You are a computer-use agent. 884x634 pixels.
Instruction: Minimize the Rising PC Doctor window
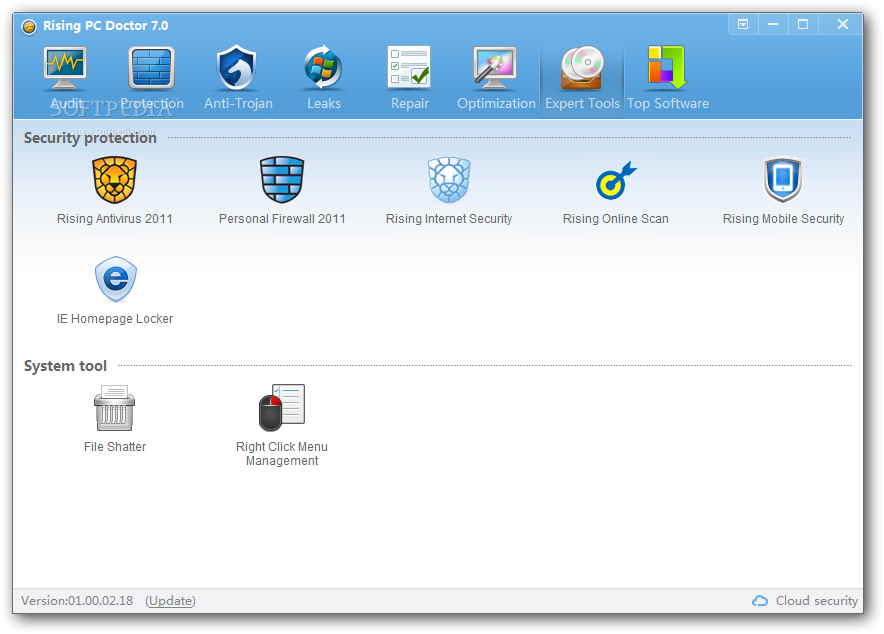pos(773,24)
